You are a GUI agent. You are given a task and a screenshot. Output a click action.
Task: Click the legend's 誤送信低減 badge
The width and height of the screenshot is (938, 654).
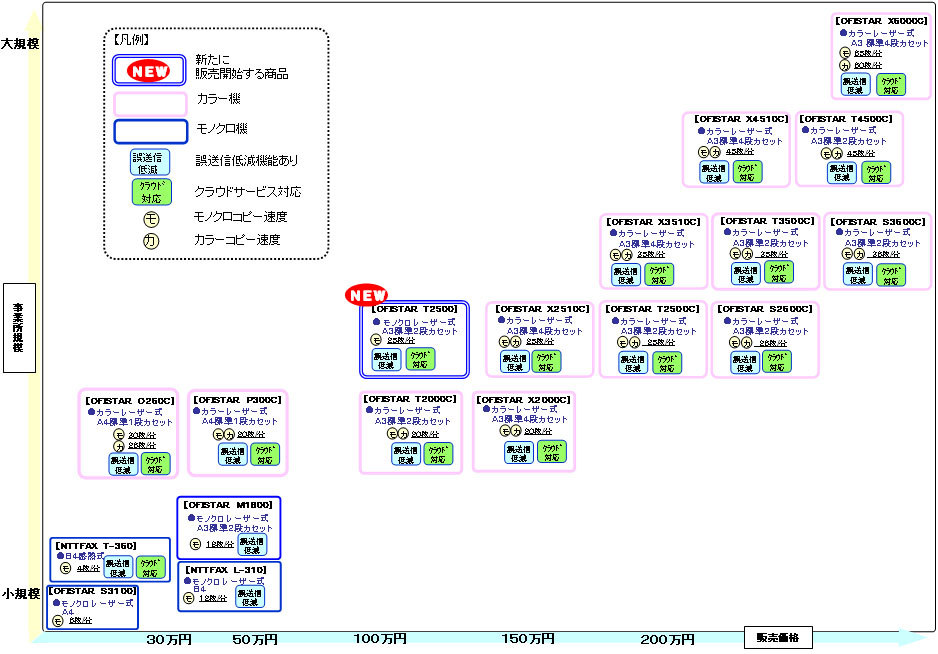tap(150, 162)
